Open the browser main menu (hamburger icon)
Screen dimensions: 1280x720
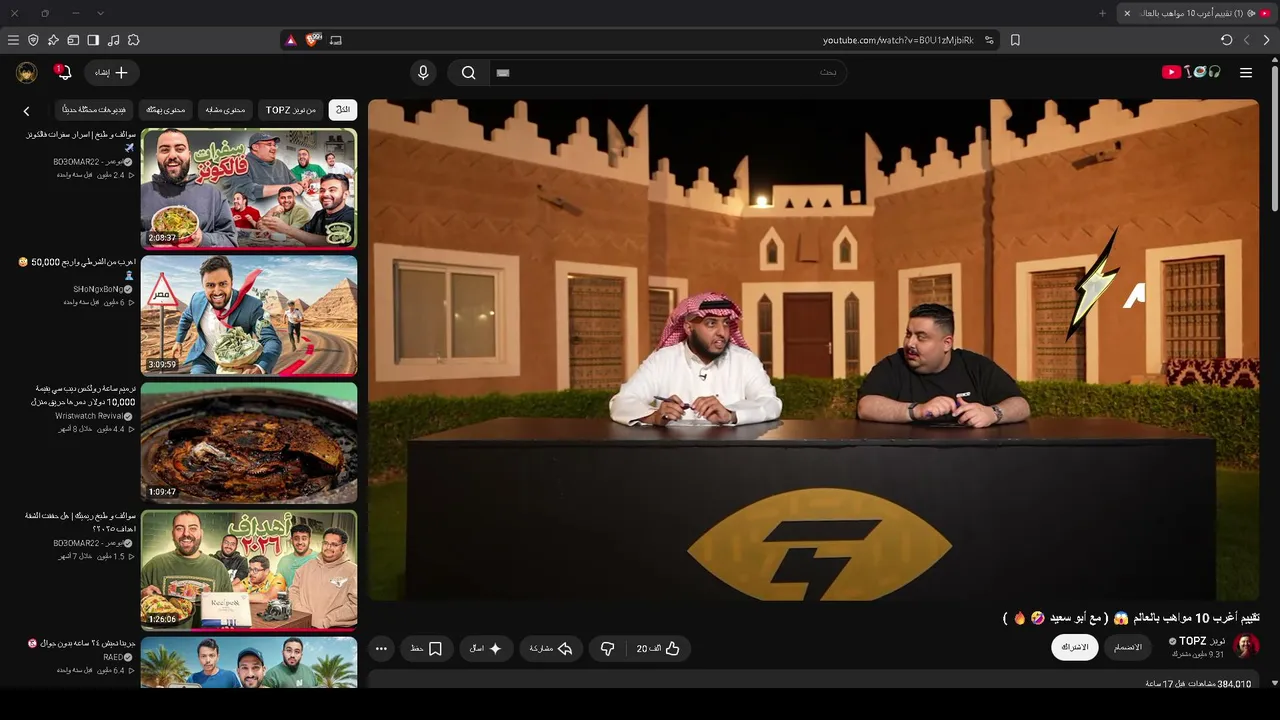pyautogui.click(x=13, y=40)
